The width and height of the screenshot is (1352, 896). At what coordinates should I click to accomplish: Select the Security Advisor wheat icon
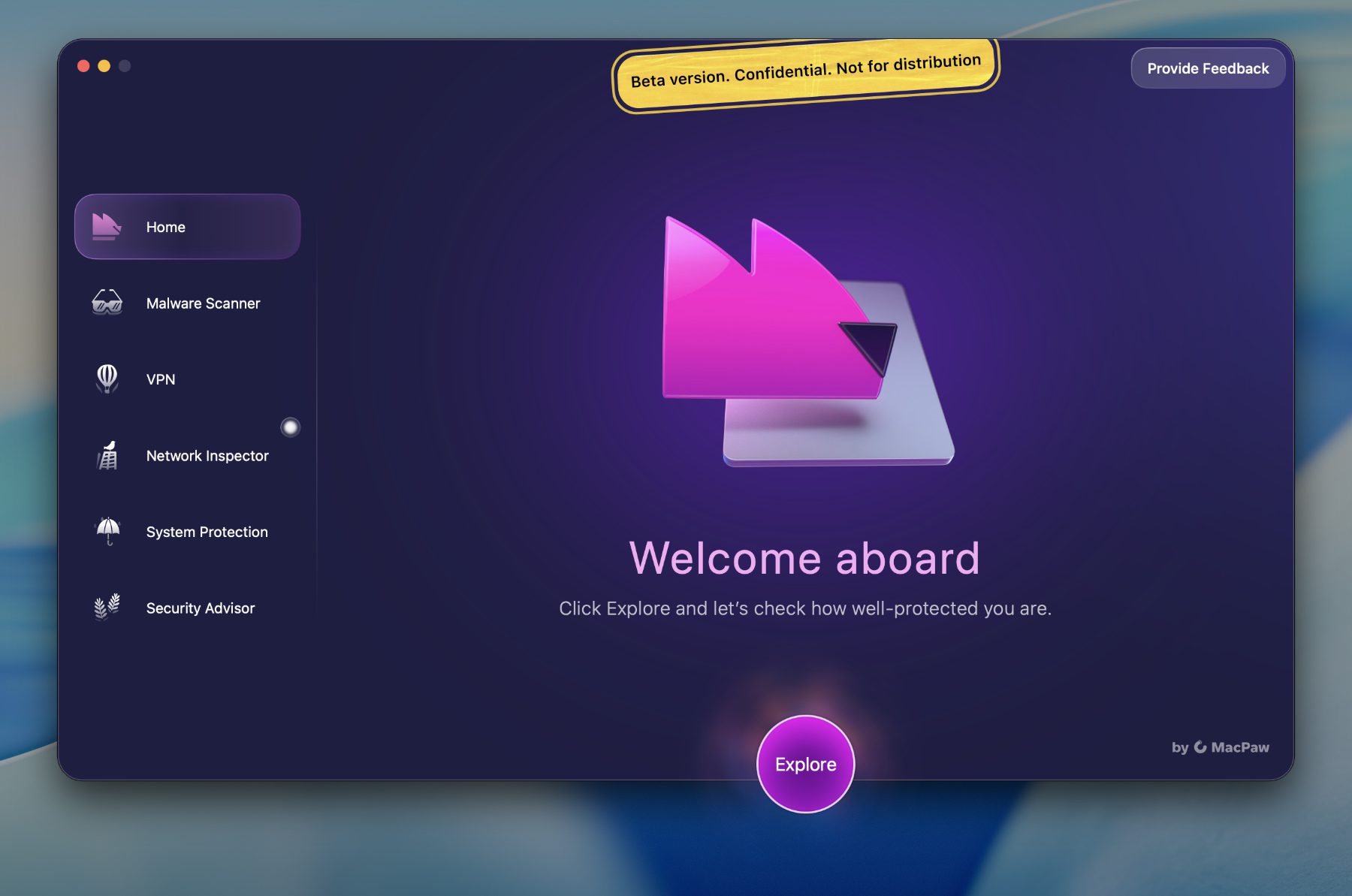point(107,607)
